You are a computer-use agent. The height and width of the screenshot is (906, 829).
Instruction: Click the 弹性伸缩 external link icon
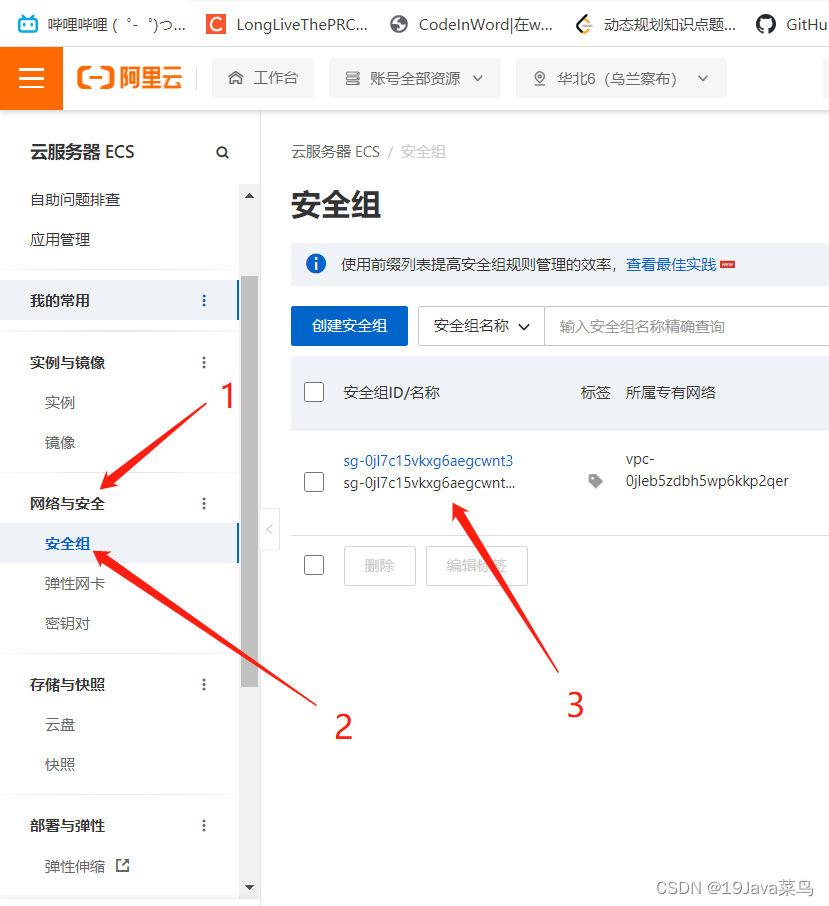(x=122, y=866)
